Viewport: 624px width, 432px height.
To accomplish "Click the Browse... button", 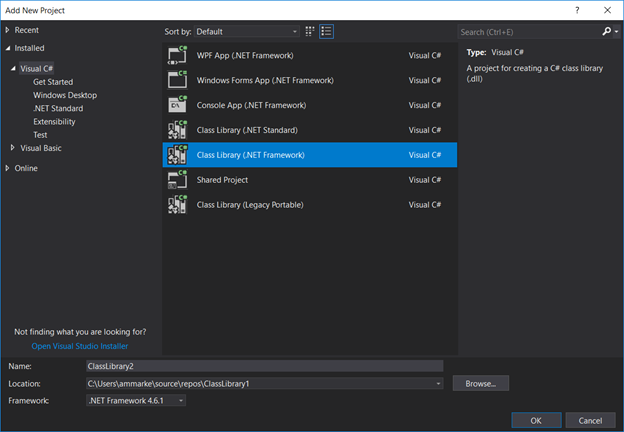I will 480,383.
